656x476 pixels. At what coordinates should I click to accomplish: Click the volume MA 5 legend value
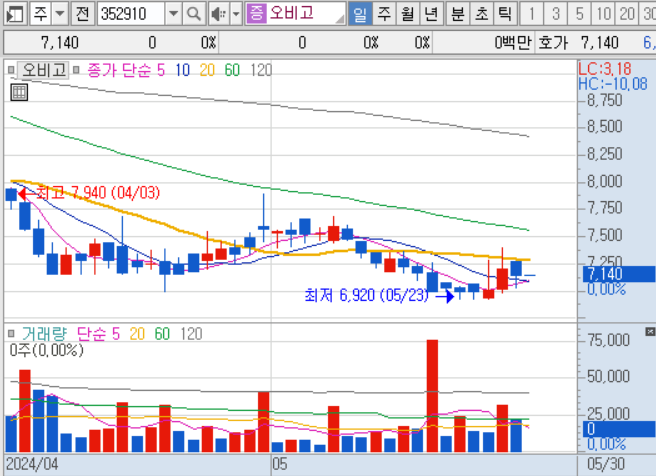[x=116, y=334]
